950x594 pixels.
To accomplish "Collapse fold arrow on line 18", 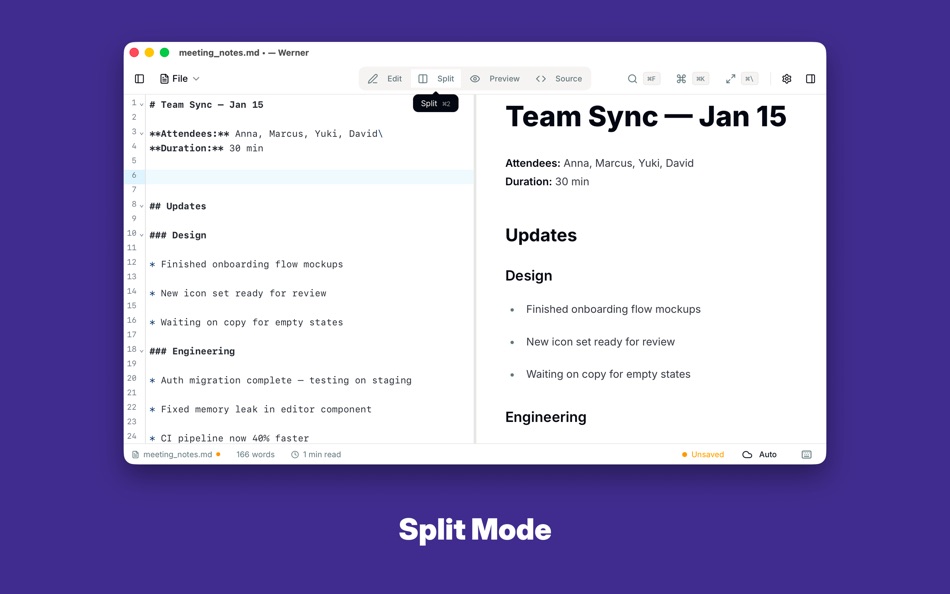I will 142,351.
